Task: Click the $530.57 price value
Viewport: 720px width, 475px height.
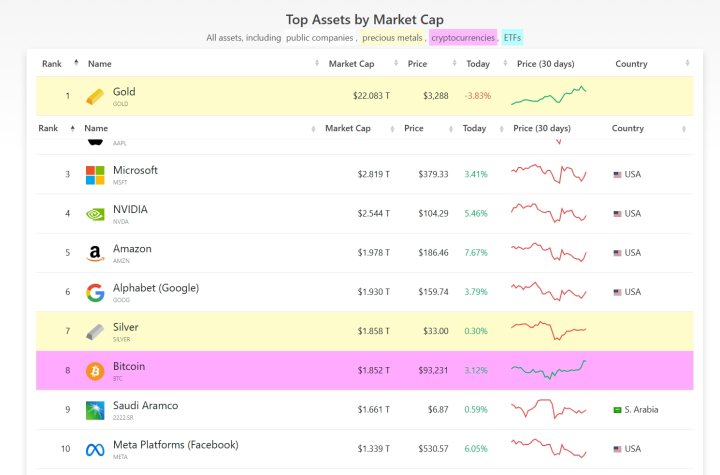Action: 433,449
